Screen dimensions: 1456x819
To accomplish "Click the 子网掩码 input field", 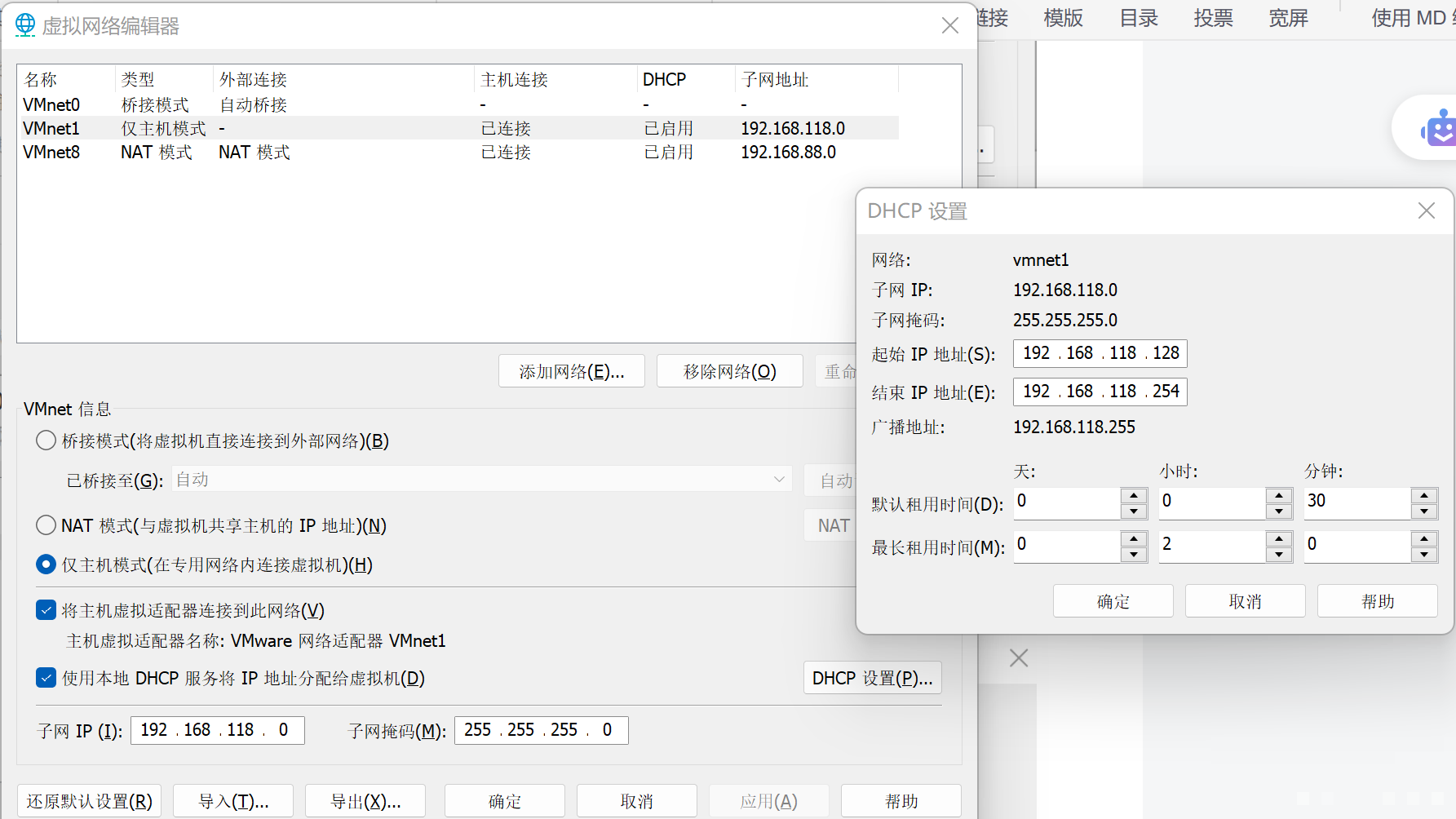I will (x=542, y=730).
